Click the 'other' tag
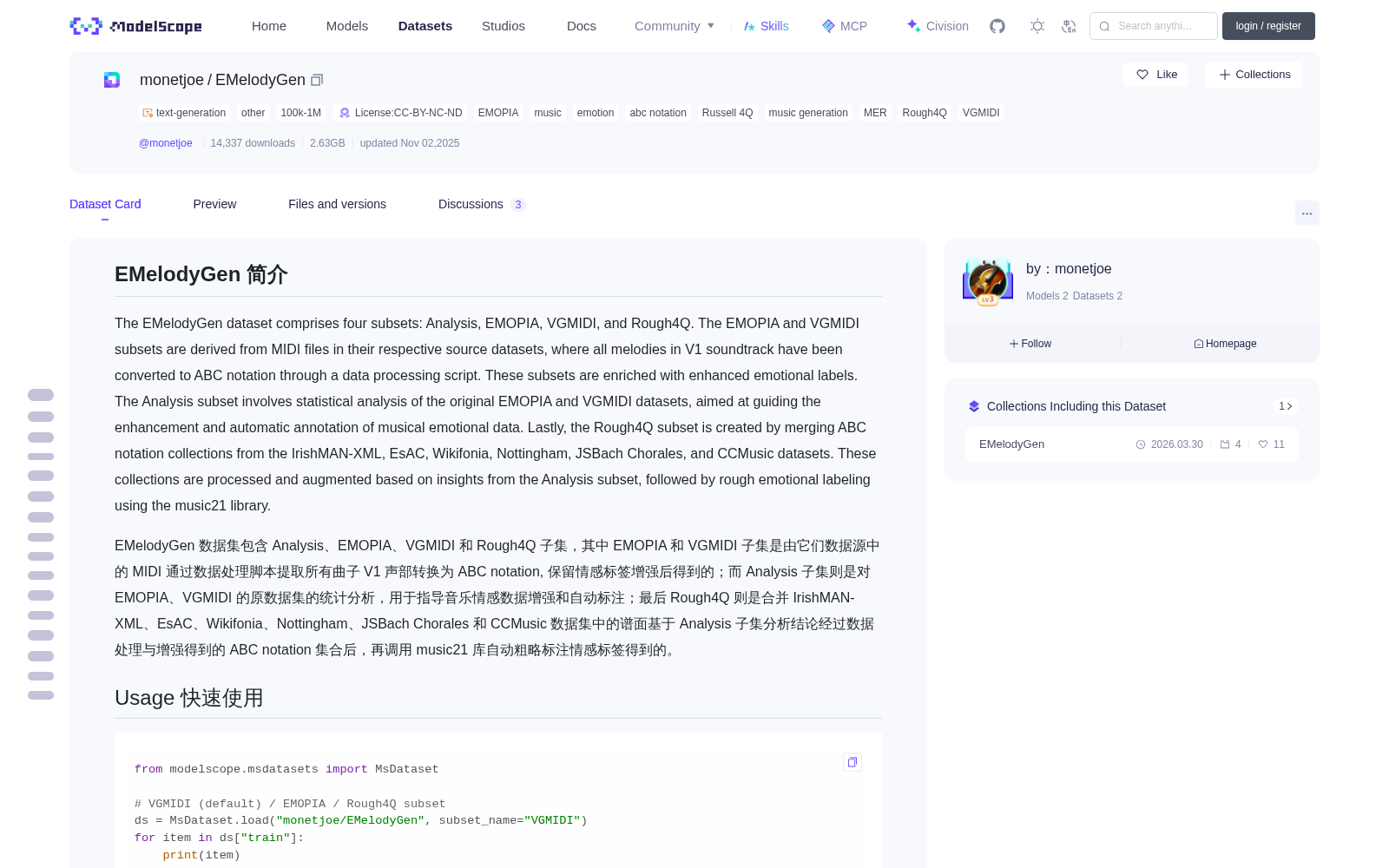 (253, 113)
